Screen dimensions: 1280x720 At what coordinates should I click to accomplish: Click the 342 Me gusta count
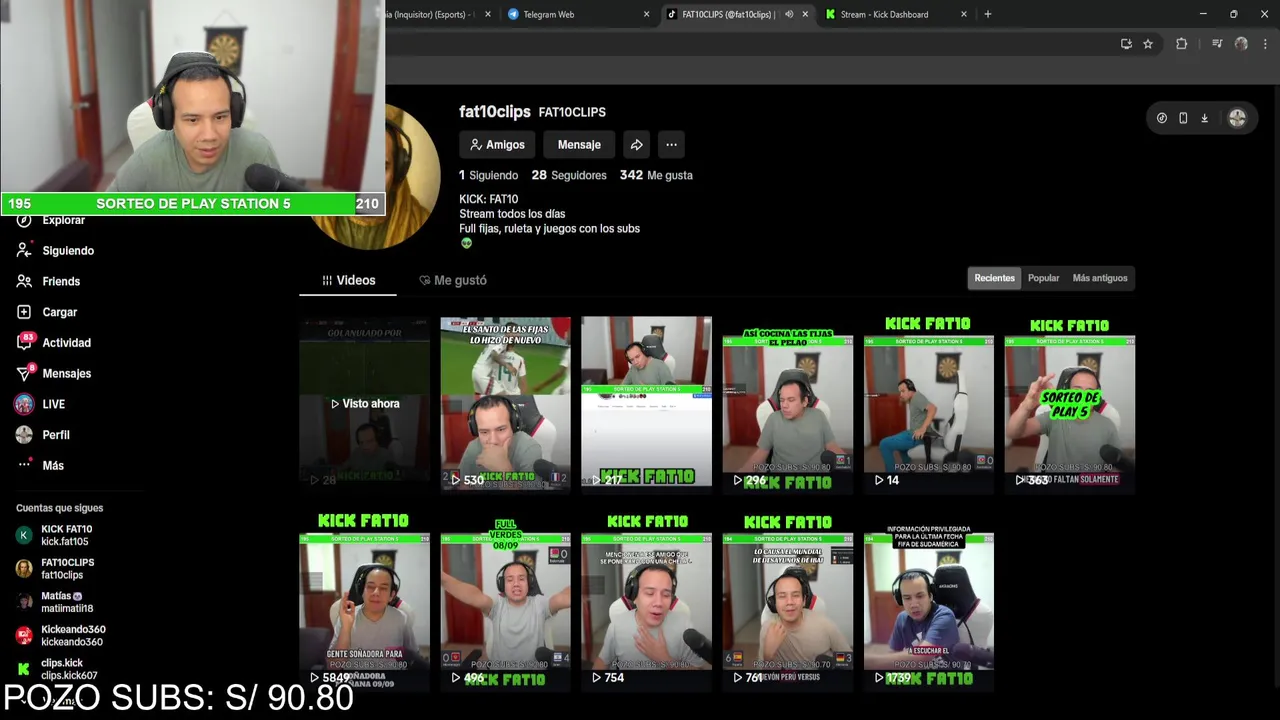(x=656, y=175)
